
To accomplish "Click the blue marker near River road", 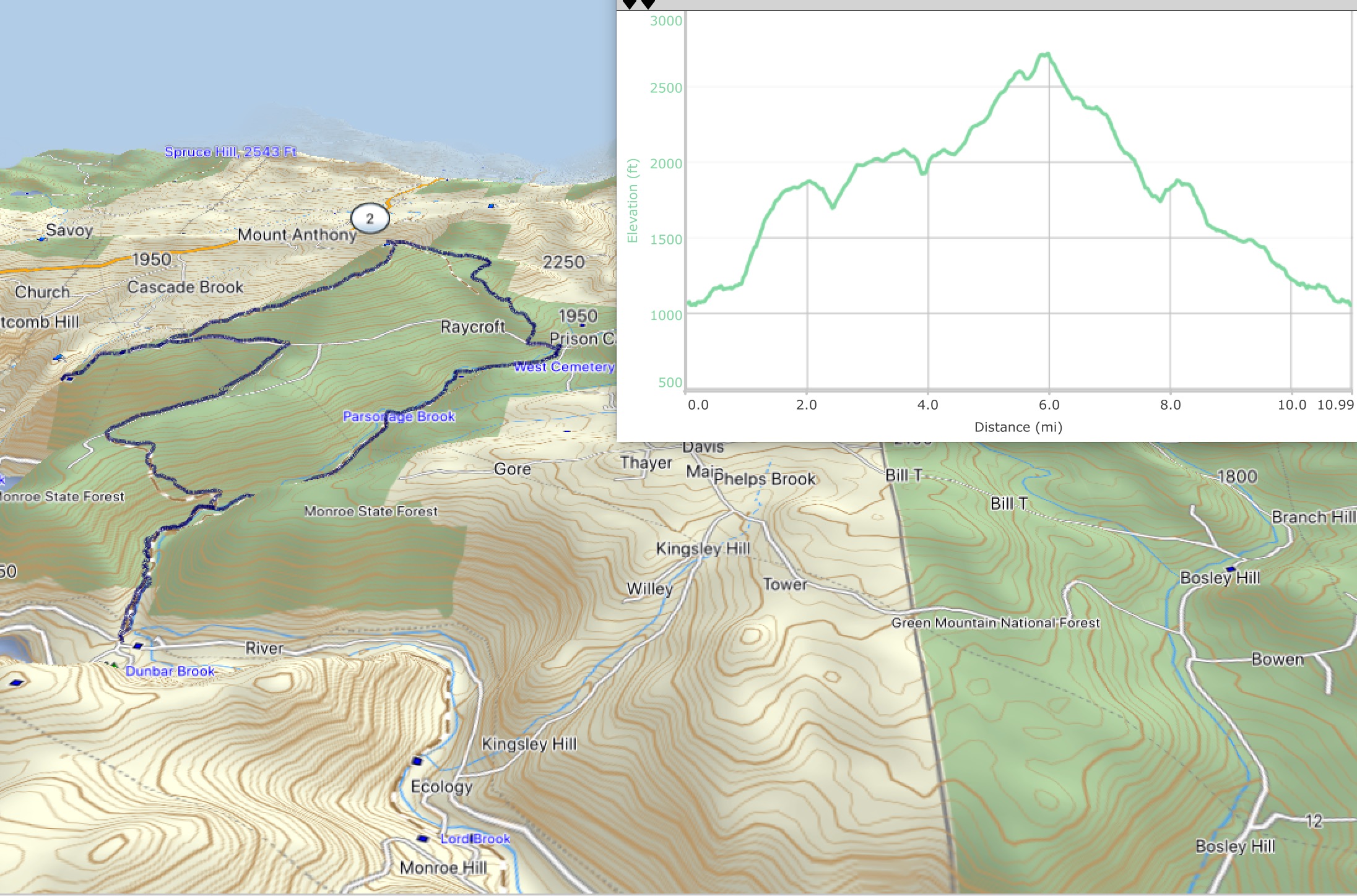I will tap(137, 646).
